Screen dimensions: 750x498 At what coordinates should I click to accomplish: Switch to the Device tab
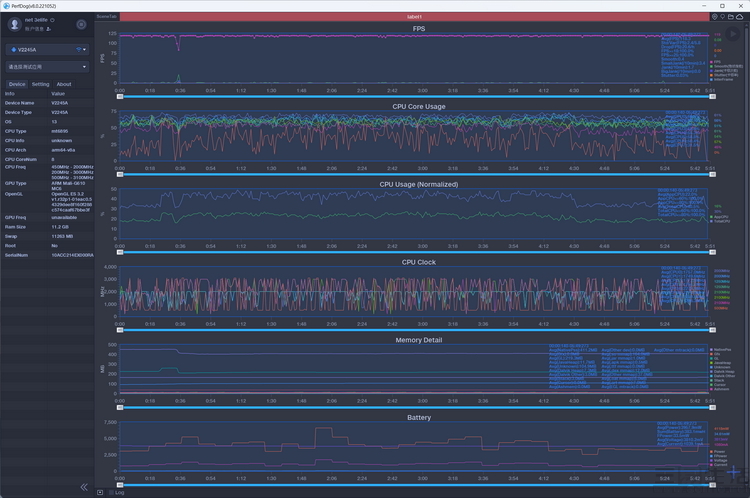pos(17,84)
